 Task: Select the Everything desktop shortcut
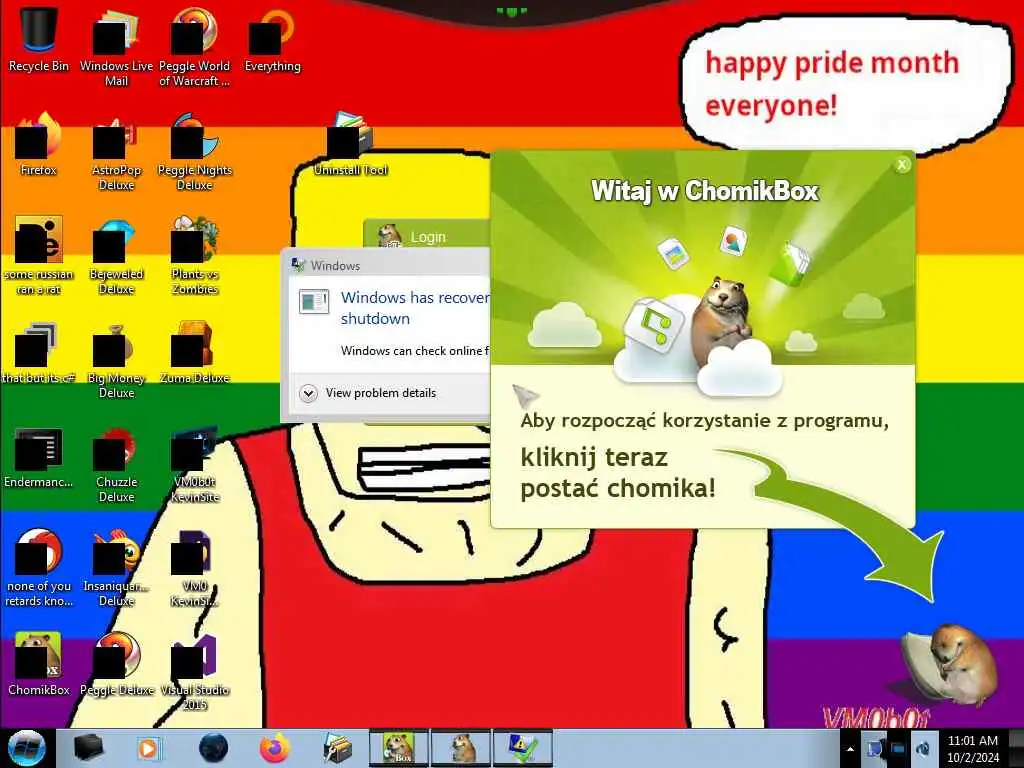click(272, 39)
